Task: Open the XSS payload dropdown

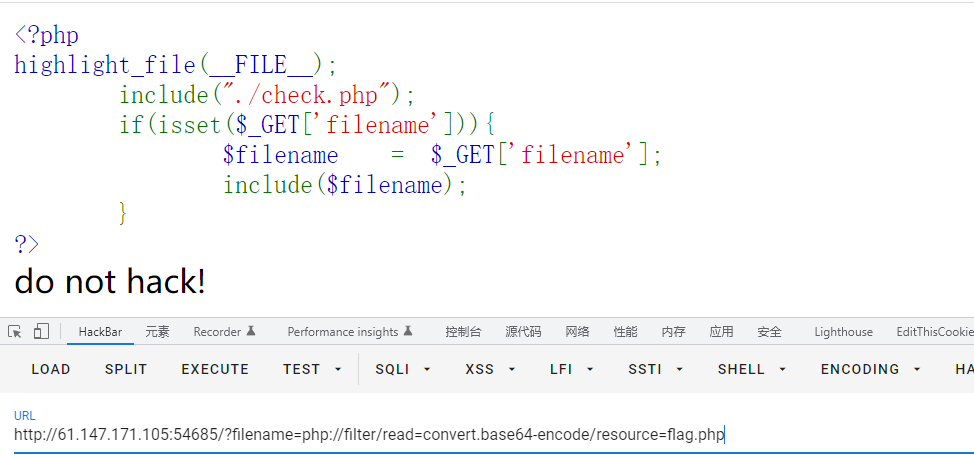Action: [x=490, y=369]
